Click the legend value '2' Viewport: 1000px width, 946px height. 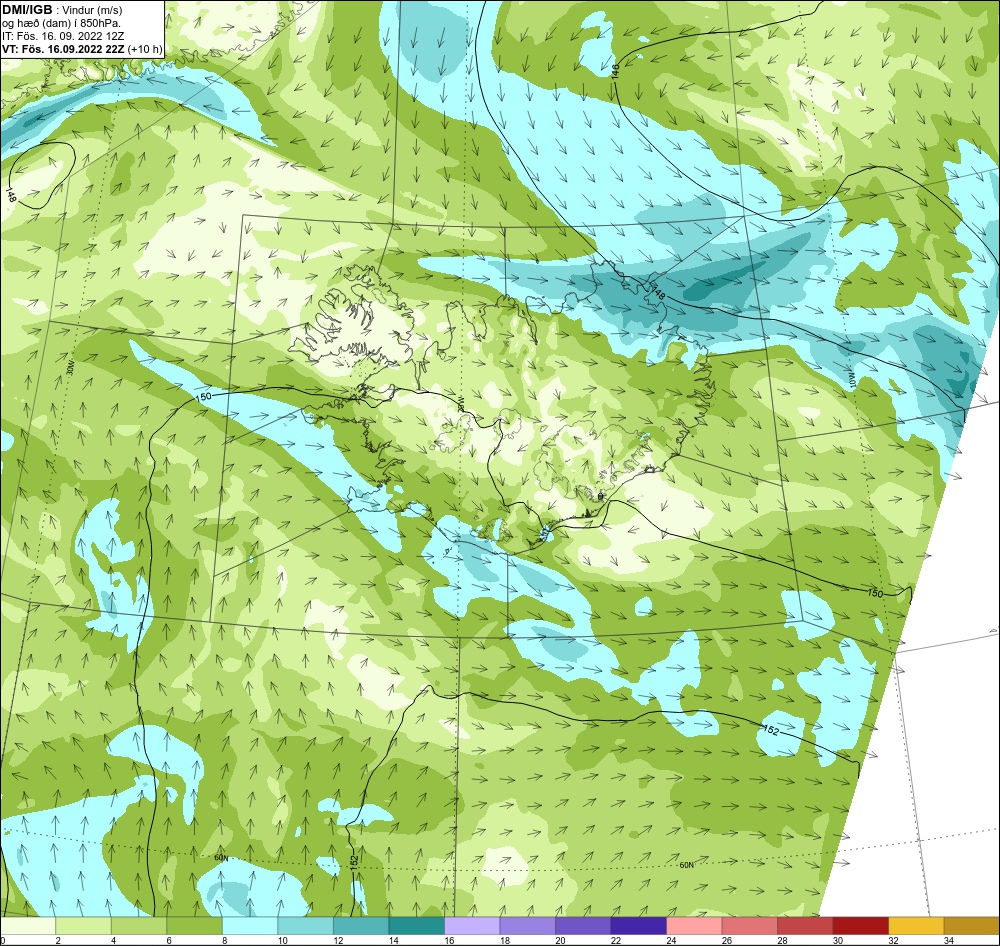[x=57, y=940]
